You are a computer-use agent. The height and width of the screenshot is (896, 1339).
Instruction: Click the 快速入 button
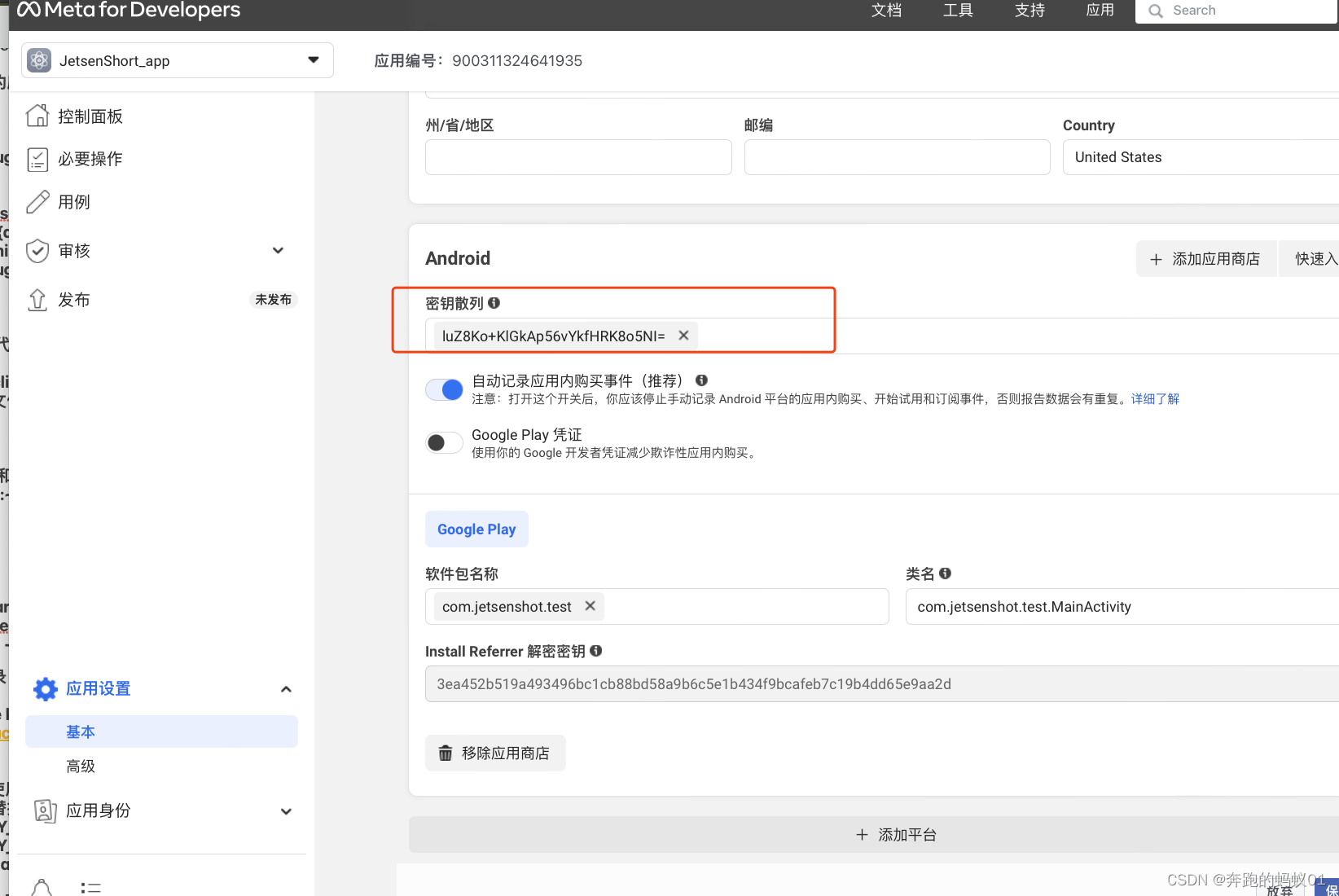(1310, 259)
